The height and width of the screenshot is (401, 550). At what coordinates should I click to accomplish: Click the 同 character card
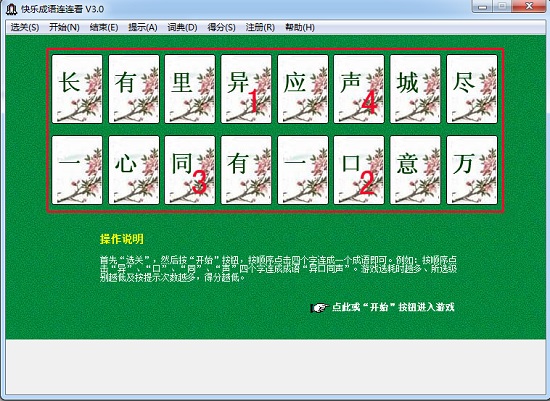pyautogui.click(x=190, y=170)
